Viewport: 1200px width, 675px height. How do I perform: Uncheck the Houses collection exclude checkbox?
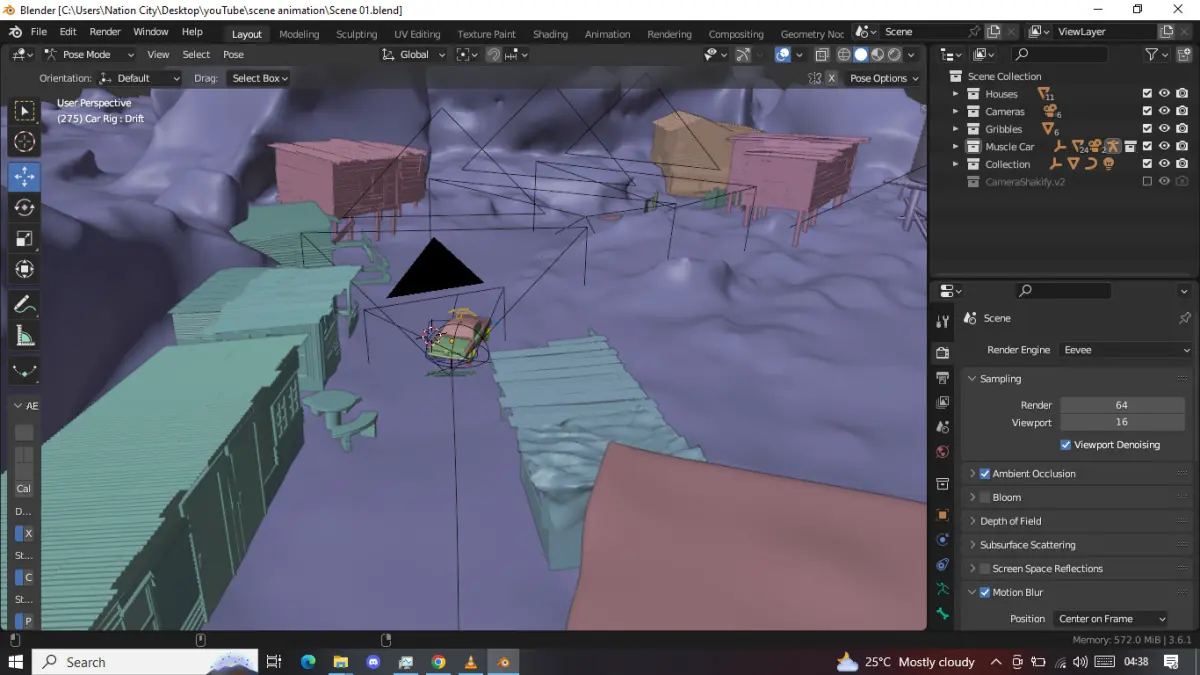pos(1147,94)
